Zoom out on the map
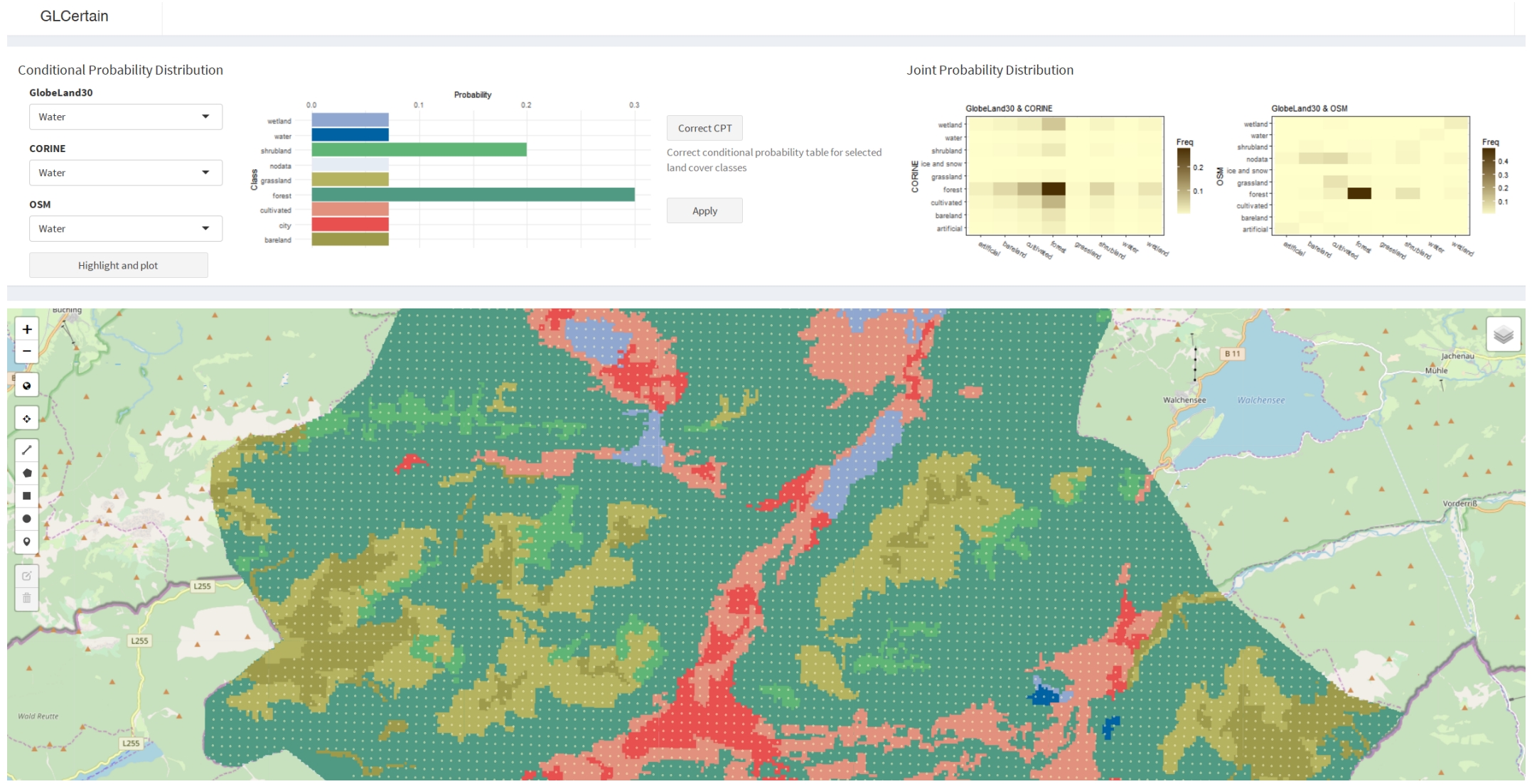The width and height of the screenshot is (1532, 784). click(x=27, y=351)
